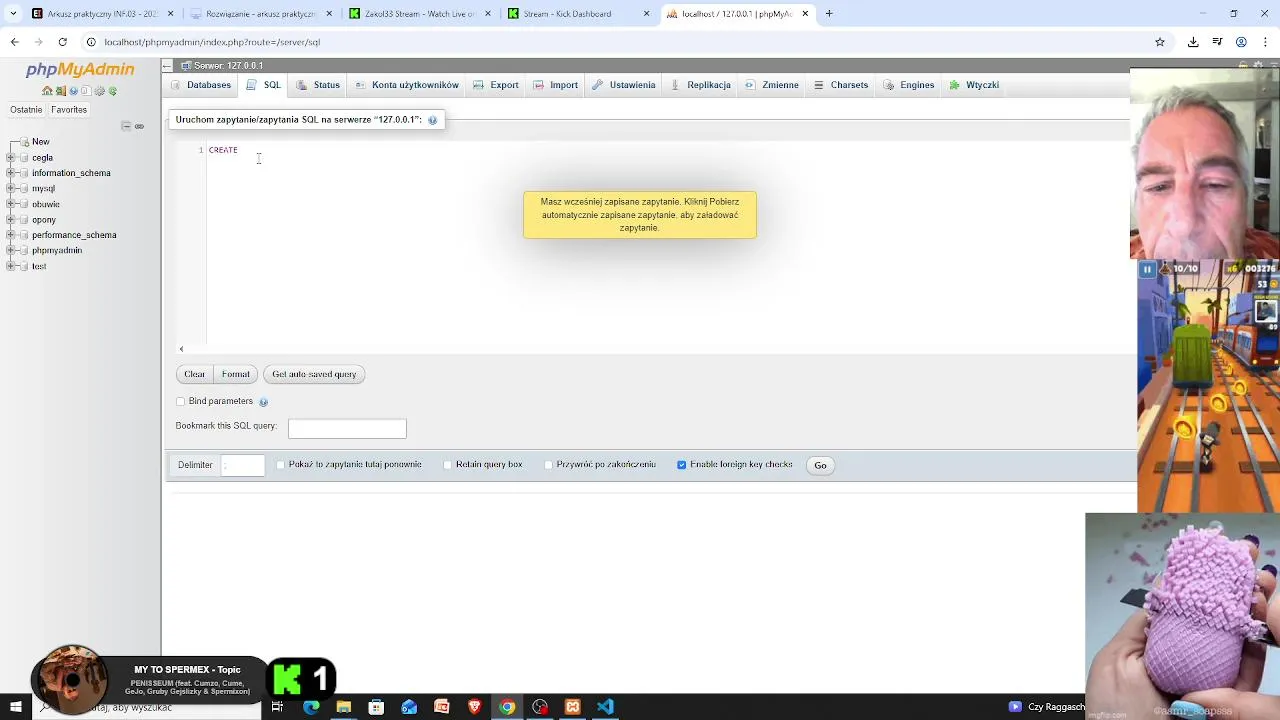Click the left scroll arrow under the SQL editor

[181, 349]
